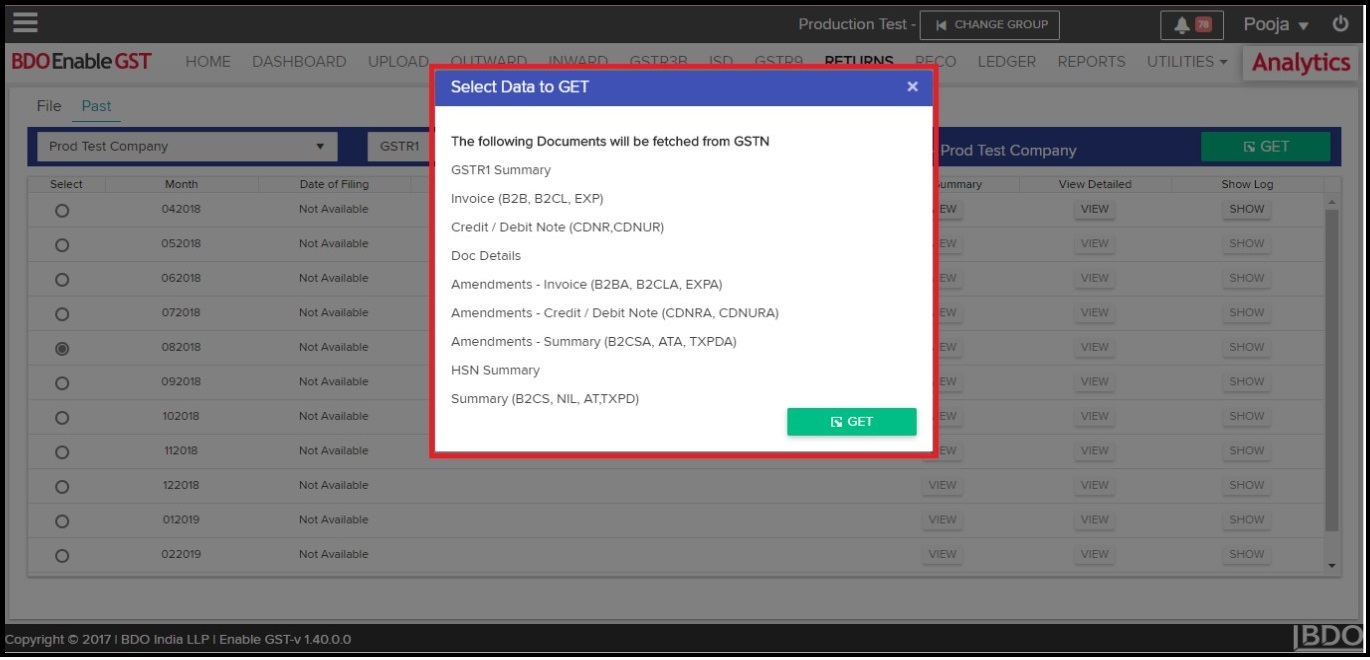This screenshot has height=660, width=1370.
Task: Click the green GET button in dialog
Action: point(851,422)
